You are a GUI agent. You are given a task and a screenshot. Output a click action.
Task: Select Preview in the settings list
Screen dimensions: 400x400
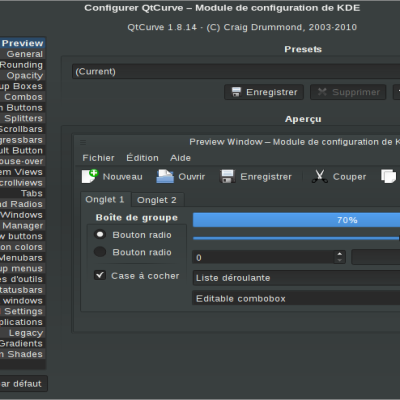pos(22,43)
